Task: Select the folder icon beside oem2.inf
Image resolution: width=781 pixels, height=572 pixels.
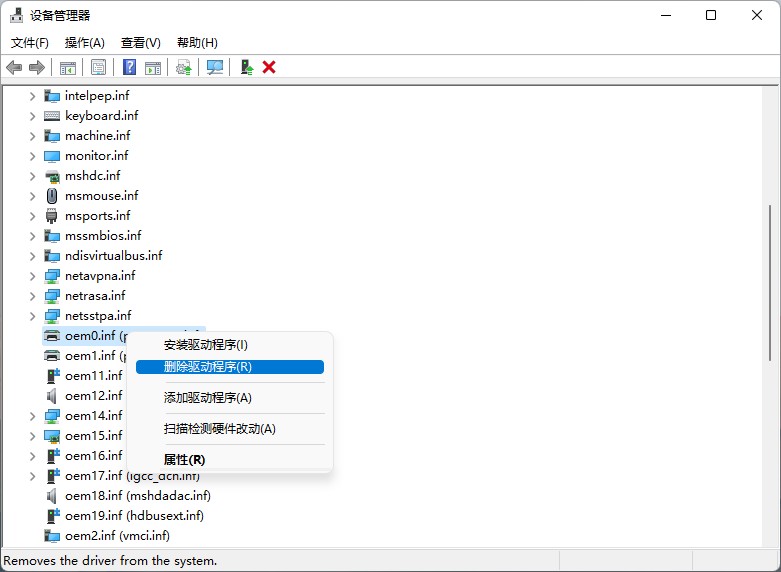Action: [52, 536]
